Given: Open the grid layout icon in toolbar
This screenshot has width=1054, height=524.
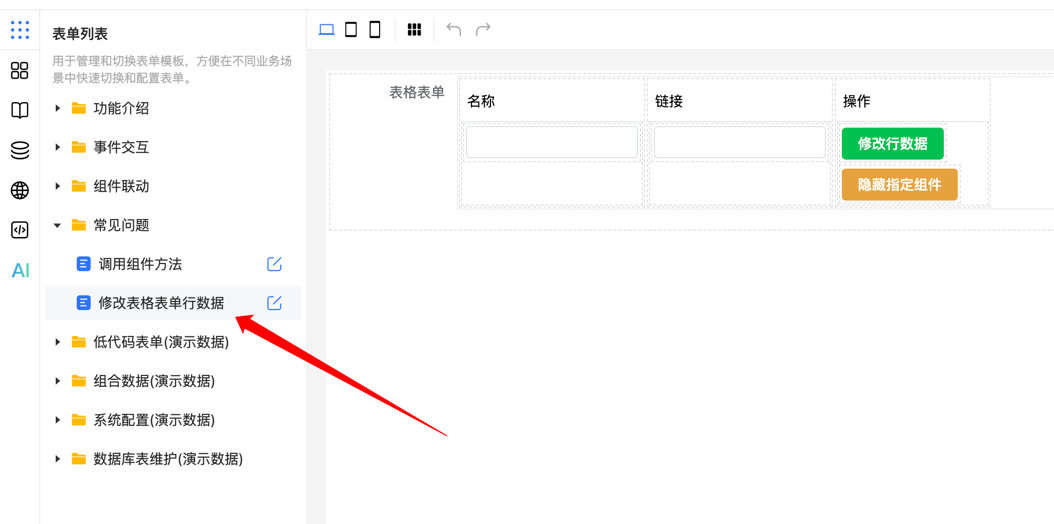Looking at the screenshot, I should point(414,30).
